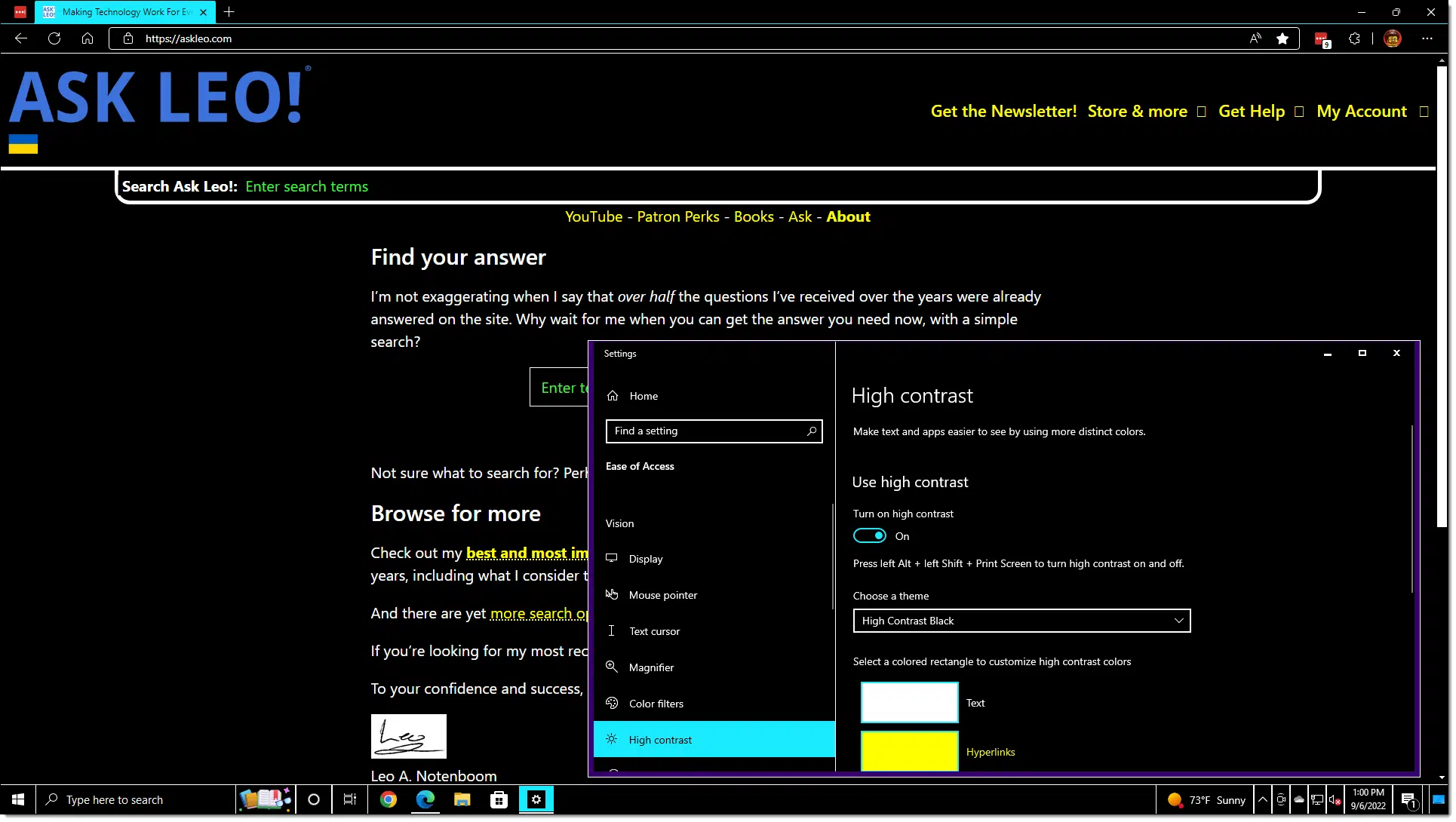Launch Chrome from taskbar
Image resolution: width=1456 pixels, height=822 pixels.
pyautogui.click(x=389, y=800)
